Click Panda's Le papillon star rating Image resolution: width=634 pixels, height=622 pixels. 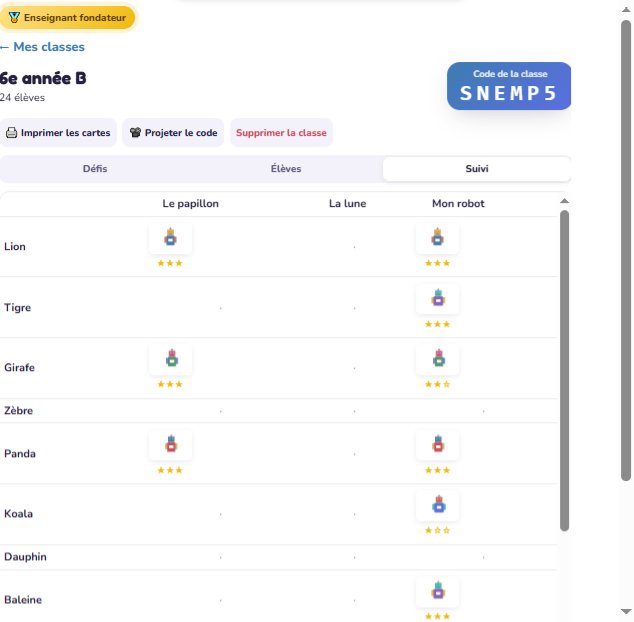170,470
